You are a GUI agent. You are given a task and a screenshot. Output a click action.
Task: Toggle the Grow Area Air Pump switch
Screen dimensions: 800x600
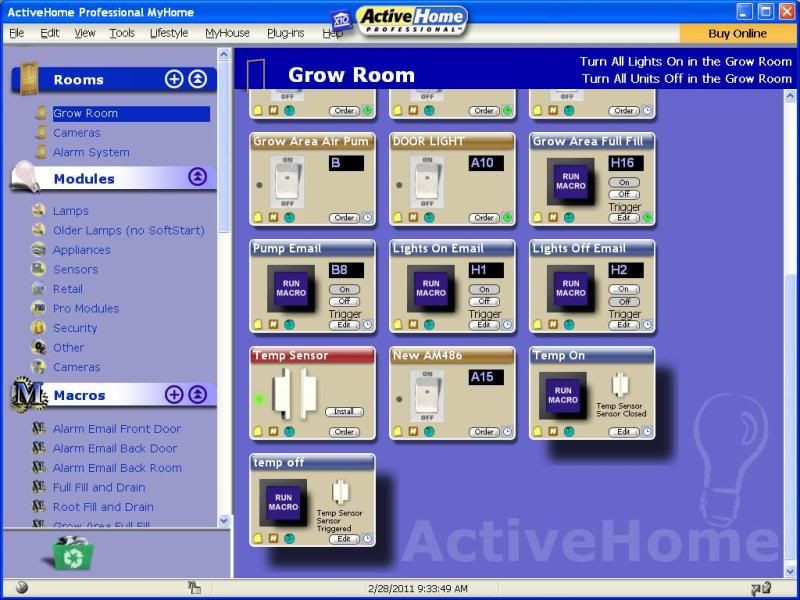coord(287,182)
